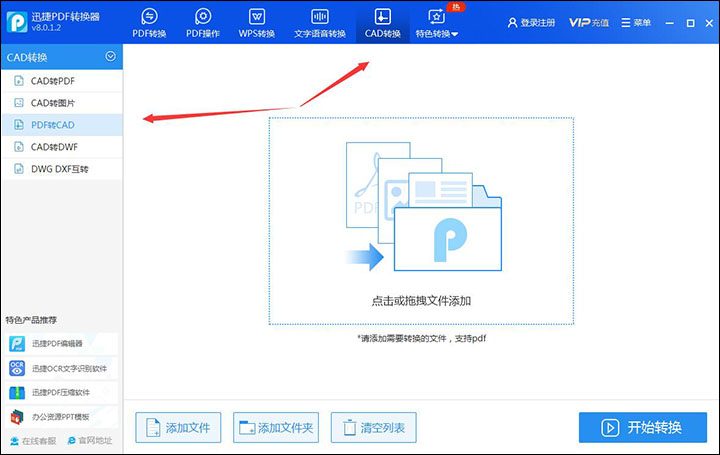
Task: Click the folder icon in 添加文件夹
Action: click(x=247, y=427)
